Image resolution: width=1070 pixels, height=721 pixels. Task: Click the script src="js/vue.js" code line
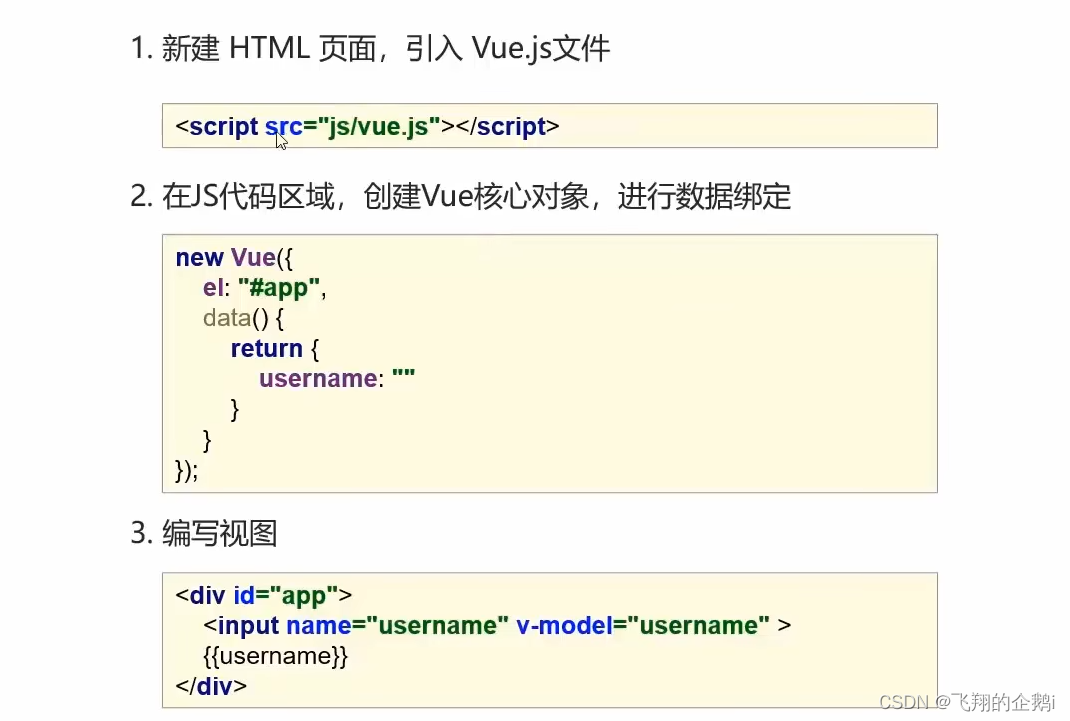tap(367, 126)
